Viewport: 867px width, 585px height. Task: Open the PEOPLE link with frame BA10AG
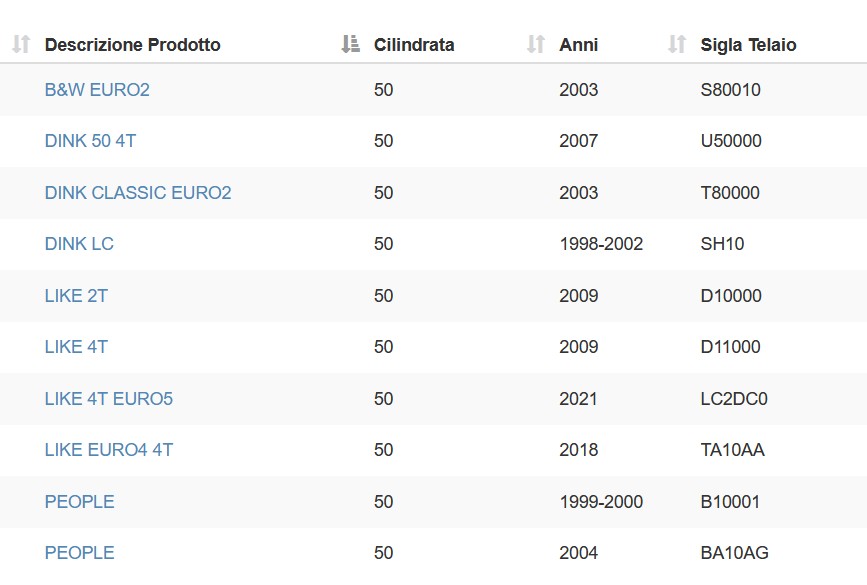point(80,552)
